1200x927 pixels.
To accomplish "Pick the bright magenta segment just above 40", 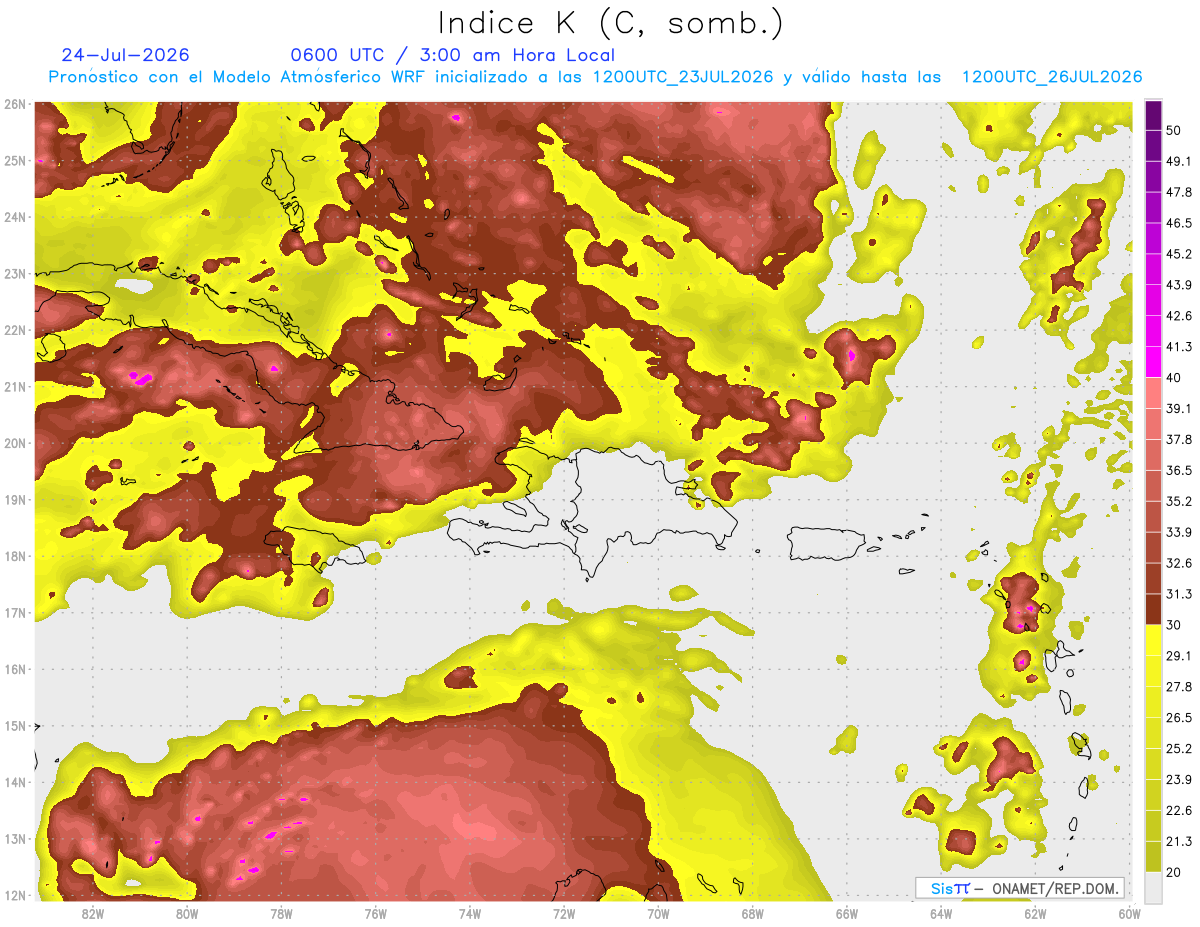I will point(1153,362).
